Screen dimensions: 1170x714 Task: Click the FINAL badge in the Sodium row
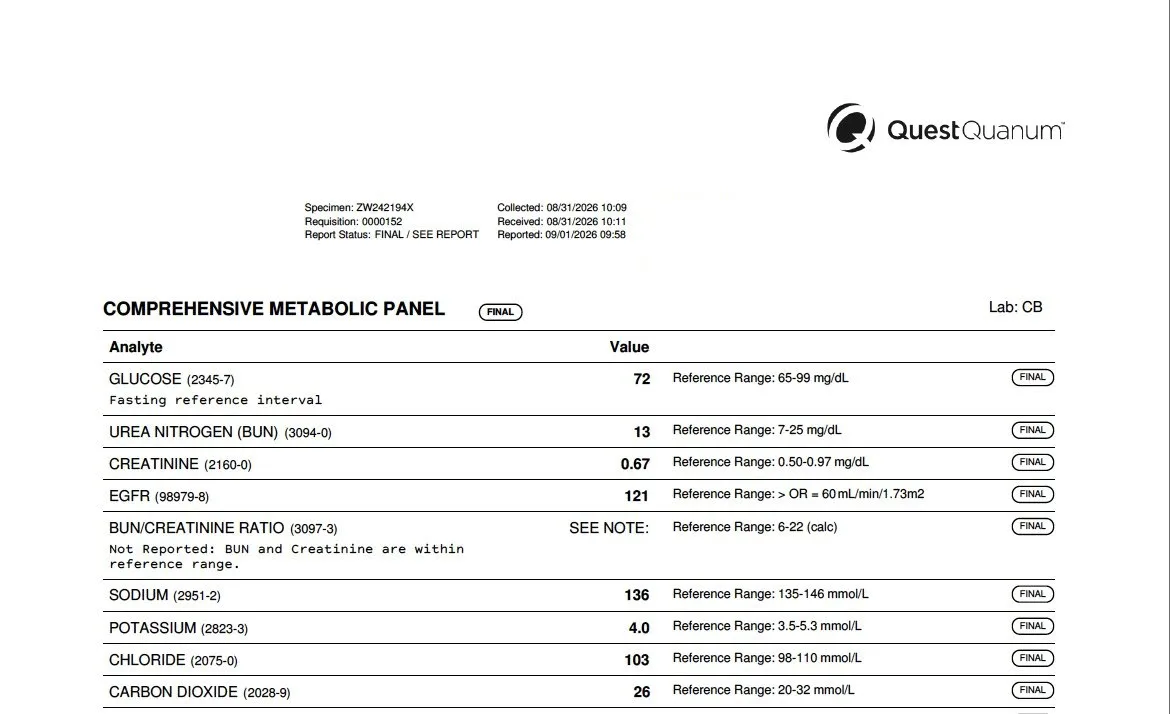tap(1033, 595)
